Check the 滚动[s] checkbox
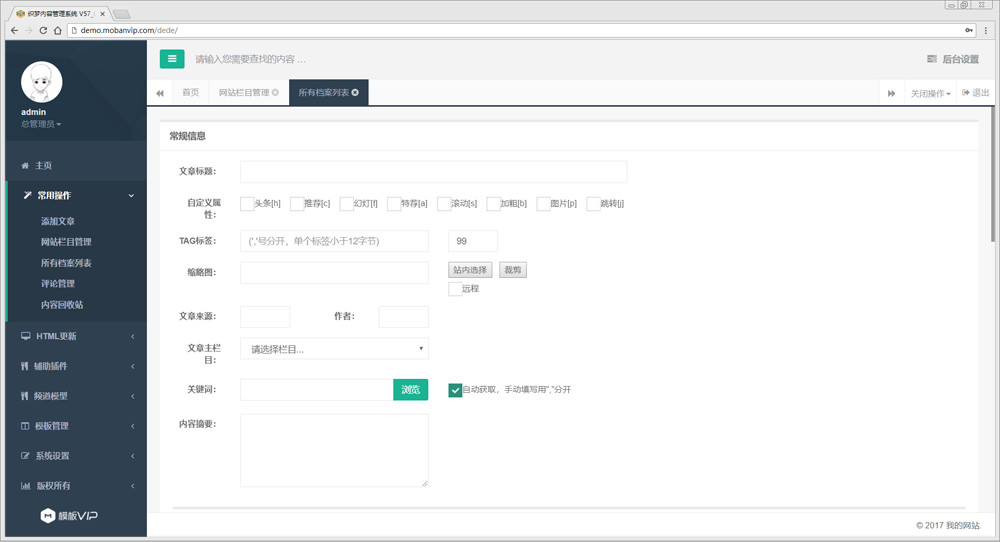The height and width of the screenshot is (542, 1000). point(444,203)
